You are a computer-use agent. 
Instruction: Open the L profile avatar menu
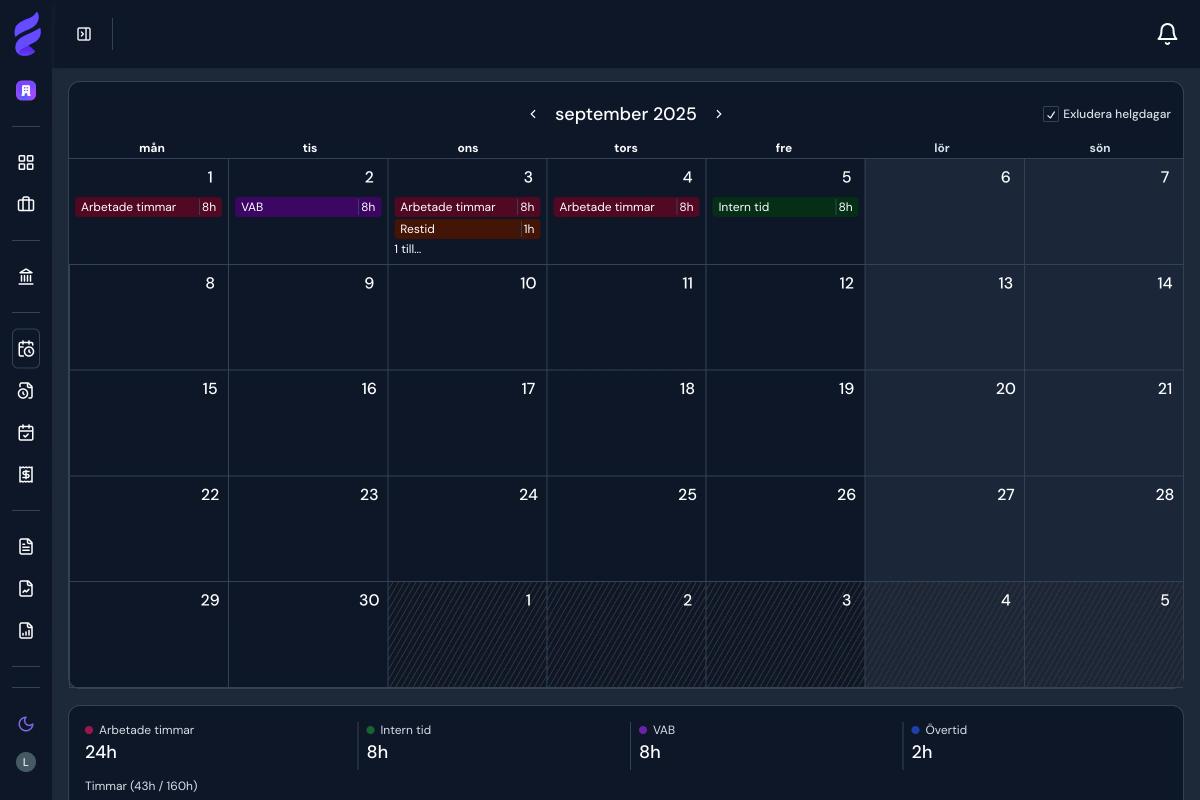pyautogui.click(x=26, y=762)
